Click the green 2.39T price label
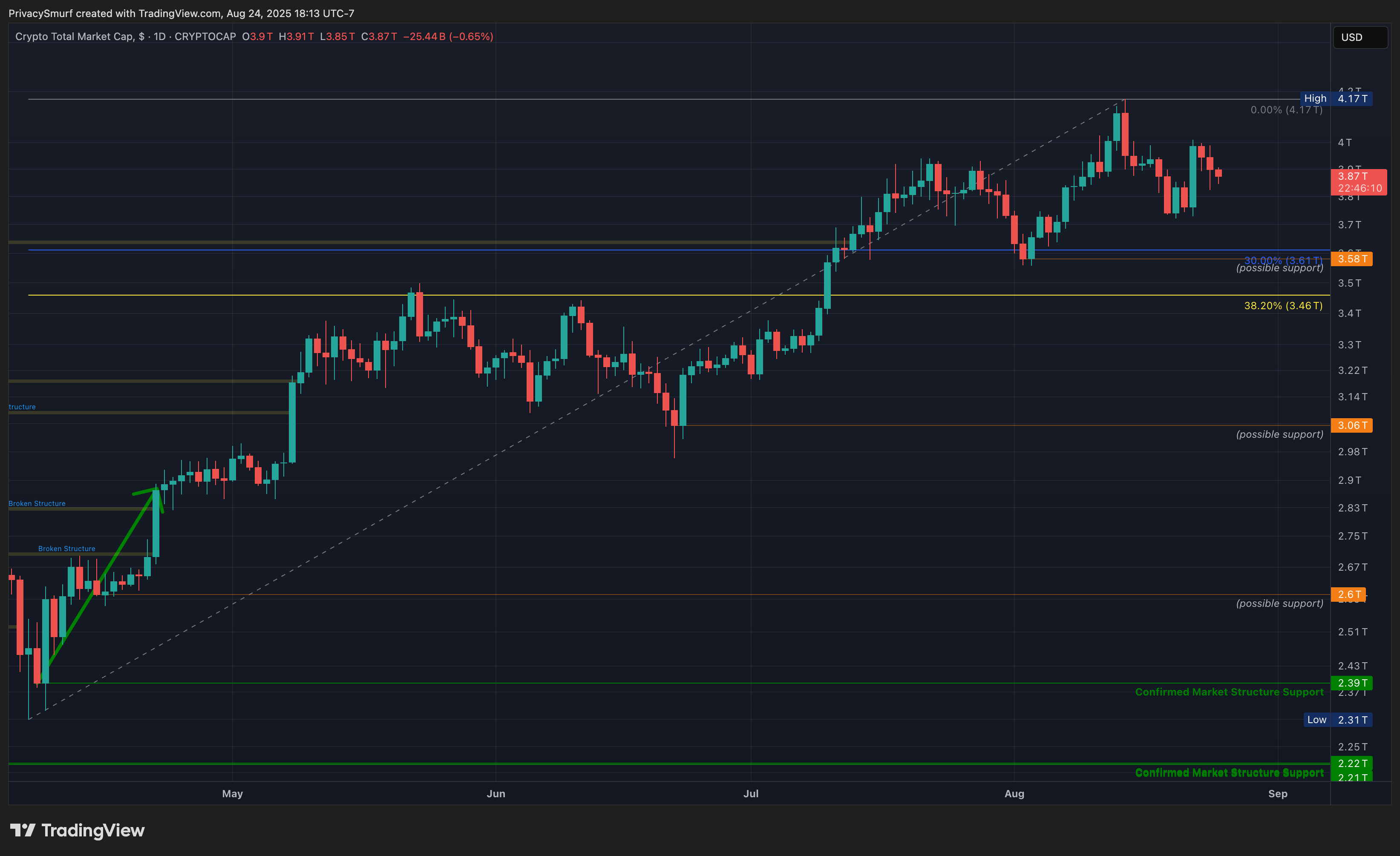This screenshot has width=1400, height=856. (1351, 683)
